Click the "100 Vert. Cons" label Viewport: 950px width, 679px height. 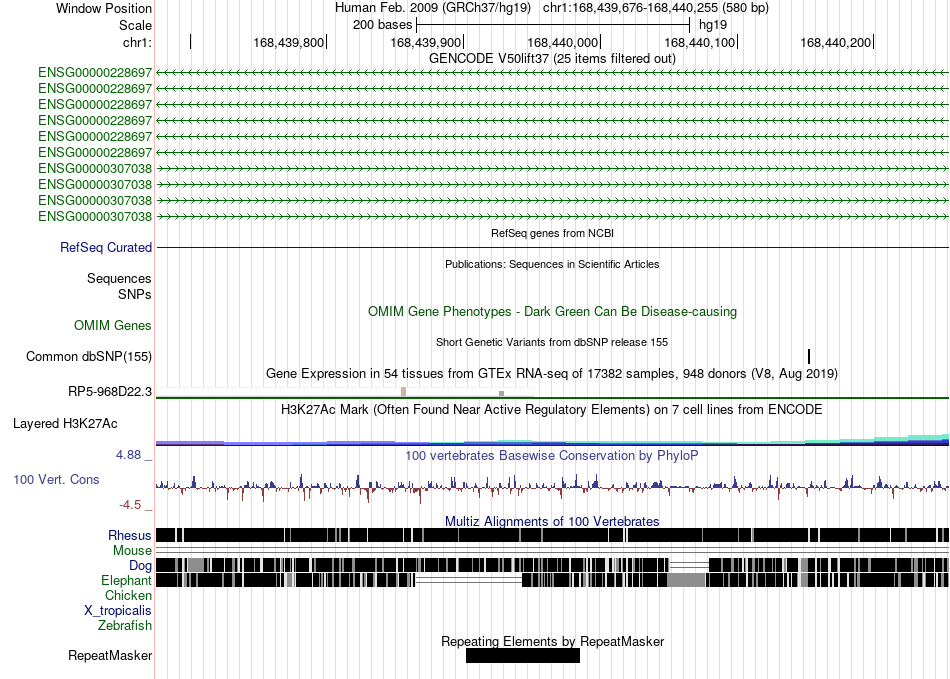coord(56,479)
